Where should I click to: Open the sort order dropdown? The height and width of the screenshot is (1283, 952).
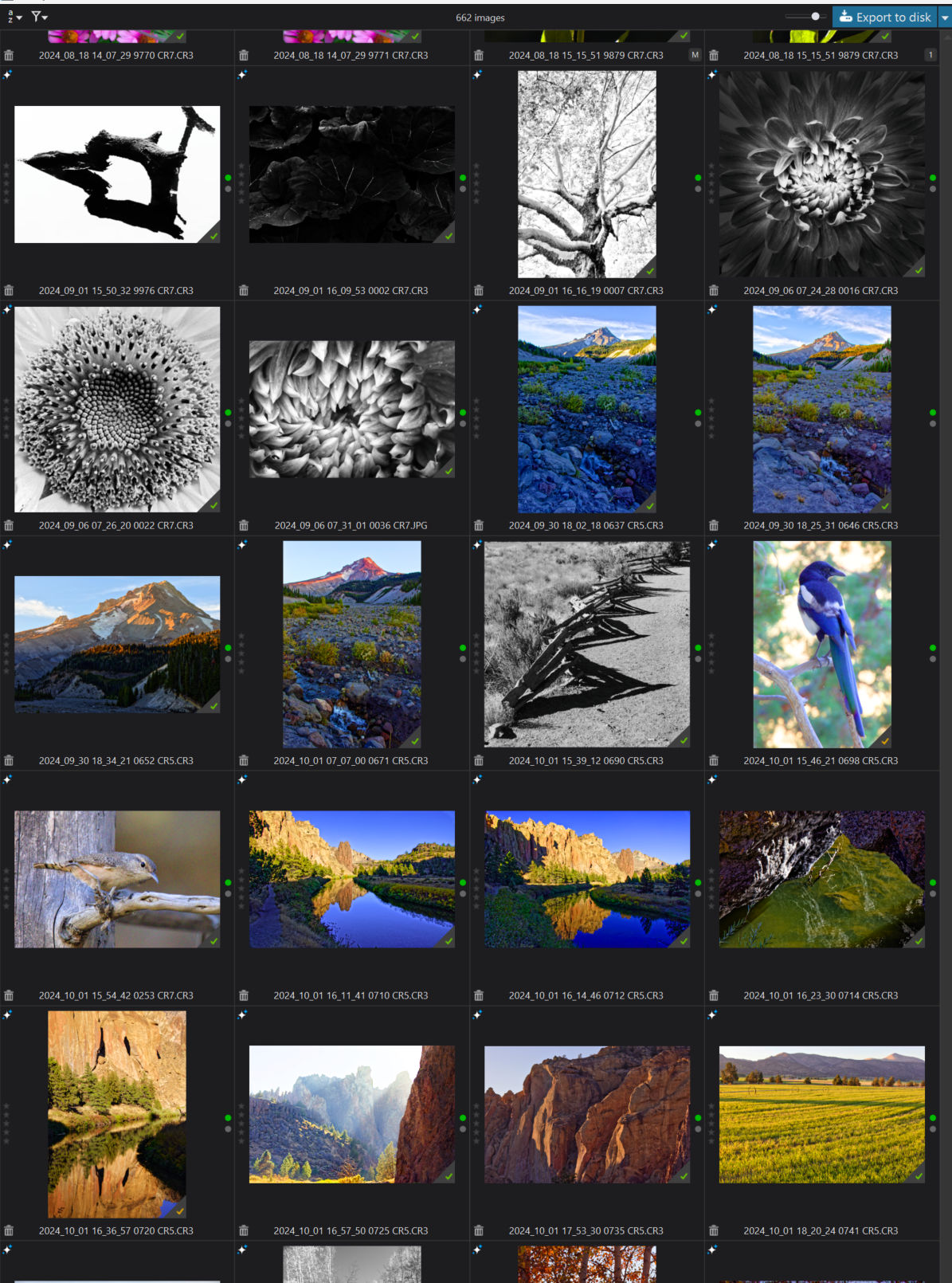pos(14,17)
